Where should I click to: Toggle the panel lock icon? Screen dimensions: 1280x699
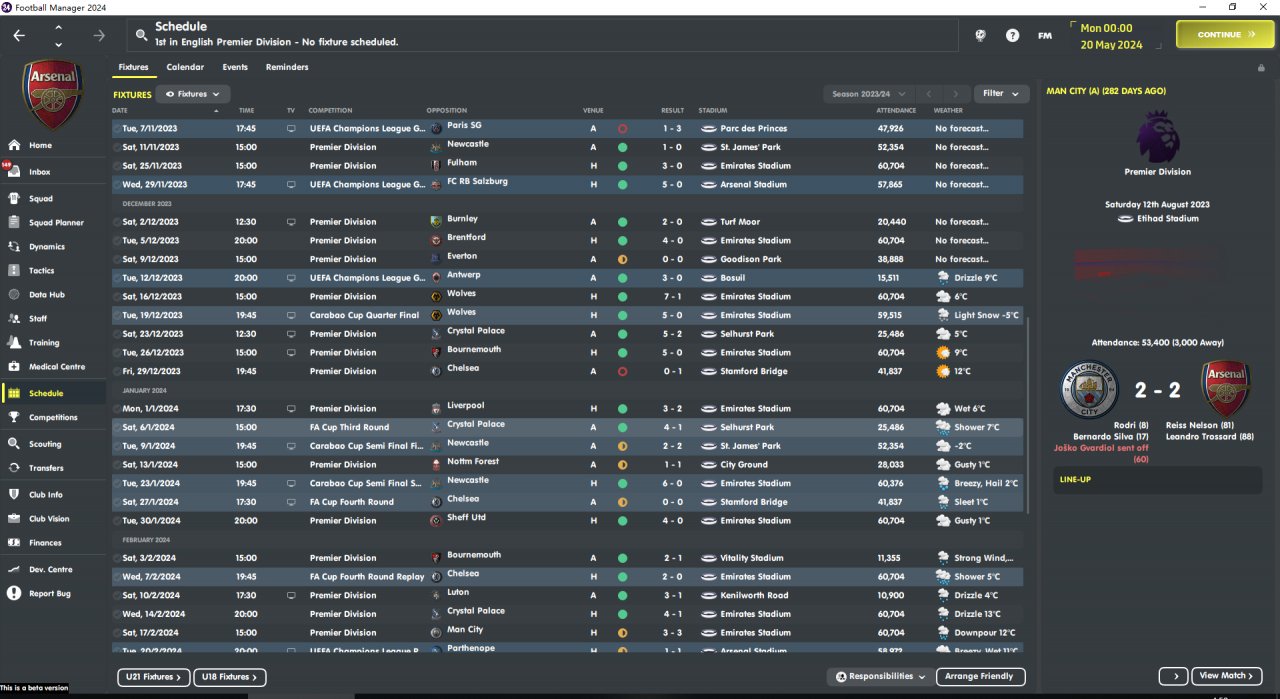point(1261,68)
